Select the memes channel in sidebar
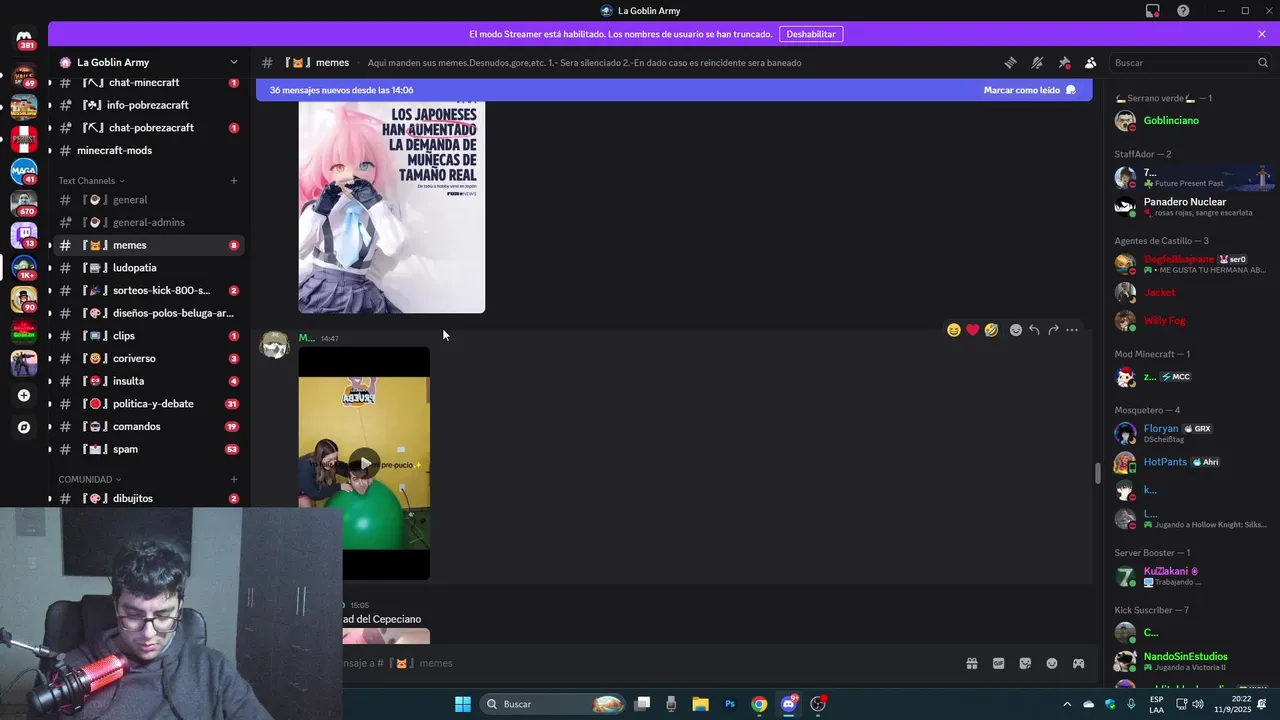Screen dimensions: 1280x720 pyautogui.click(x=147, y=245)
